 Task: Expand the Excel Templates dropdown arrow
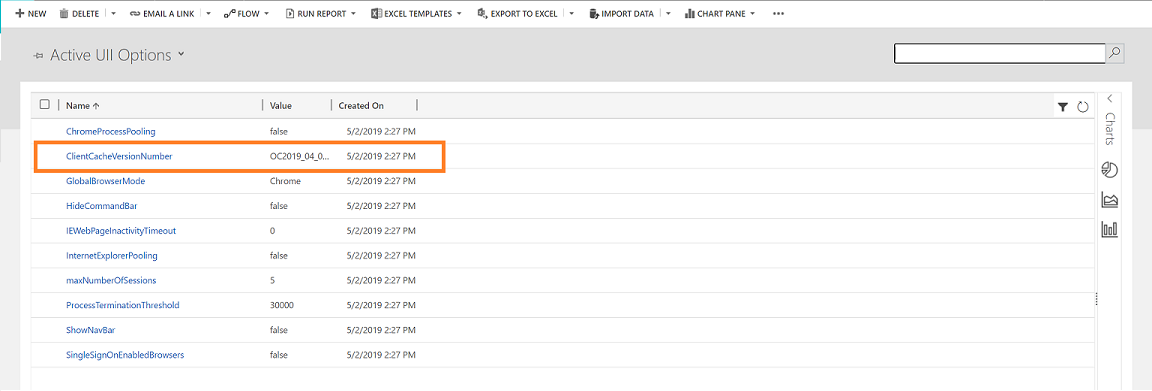pyautogui.click(x=459, y=14)
